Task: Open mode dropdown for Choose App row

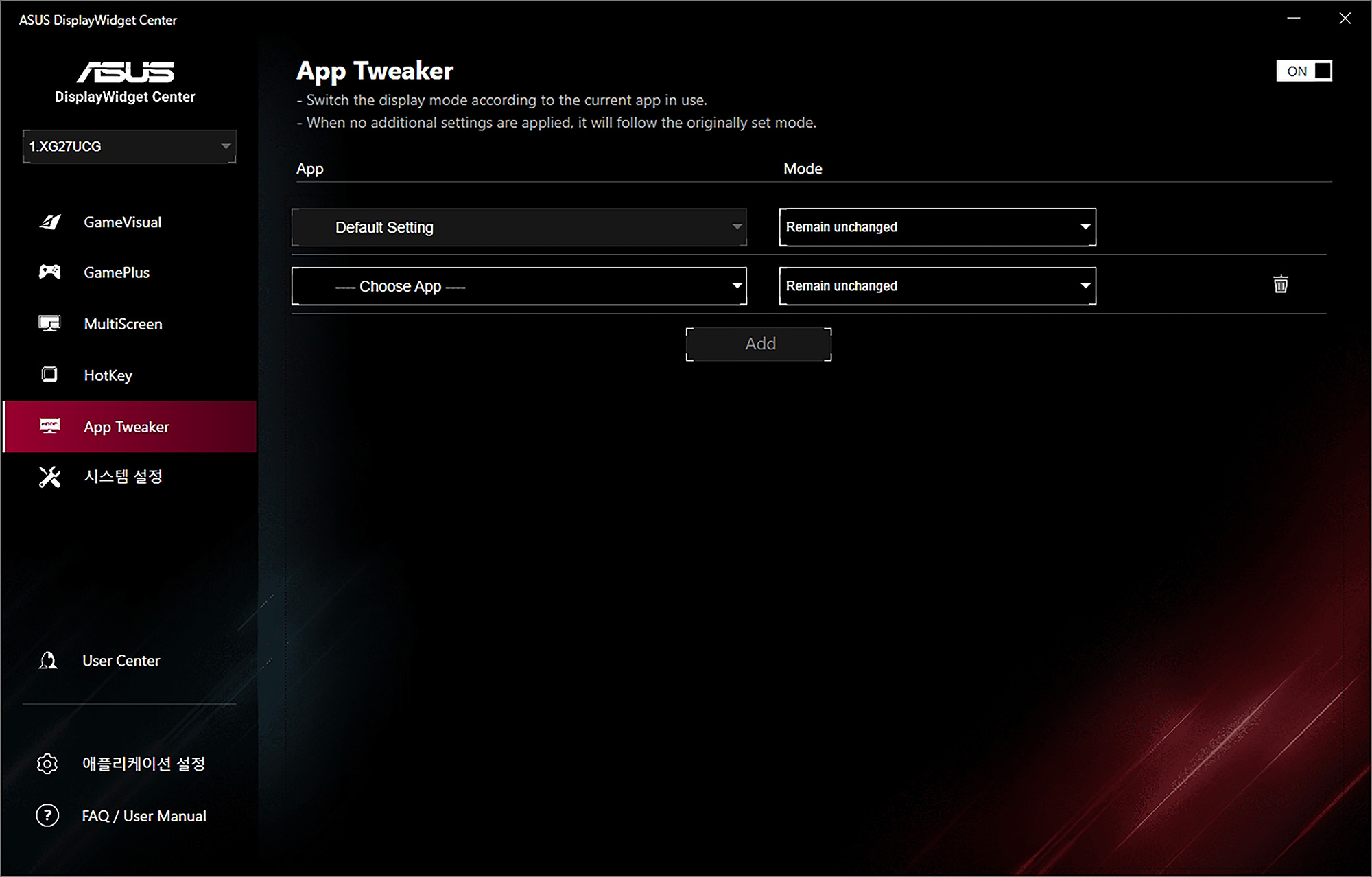Action: click(937, 286)
